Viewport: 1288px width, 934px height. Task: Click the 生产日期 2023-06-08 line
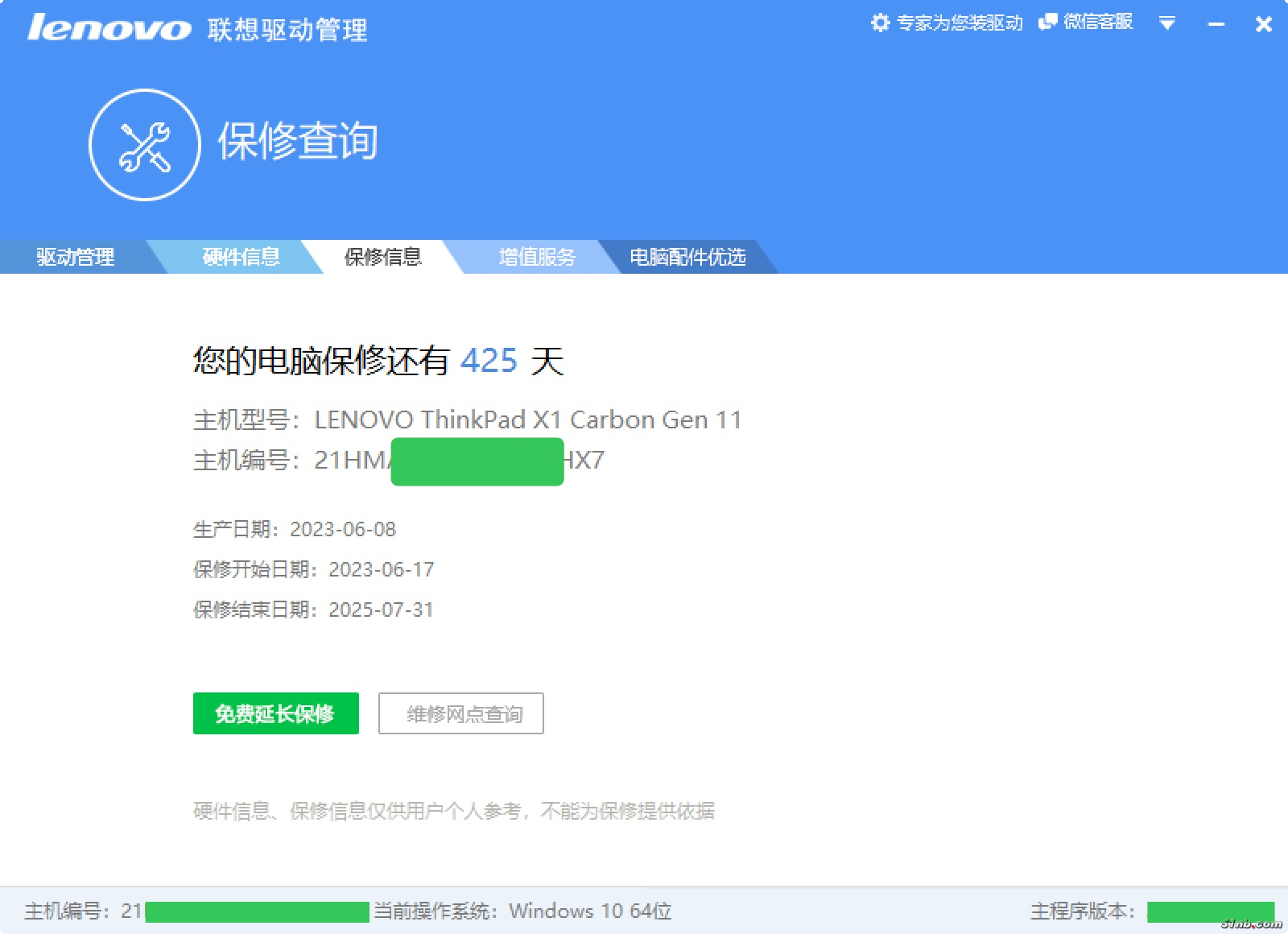tap(295, 529)
